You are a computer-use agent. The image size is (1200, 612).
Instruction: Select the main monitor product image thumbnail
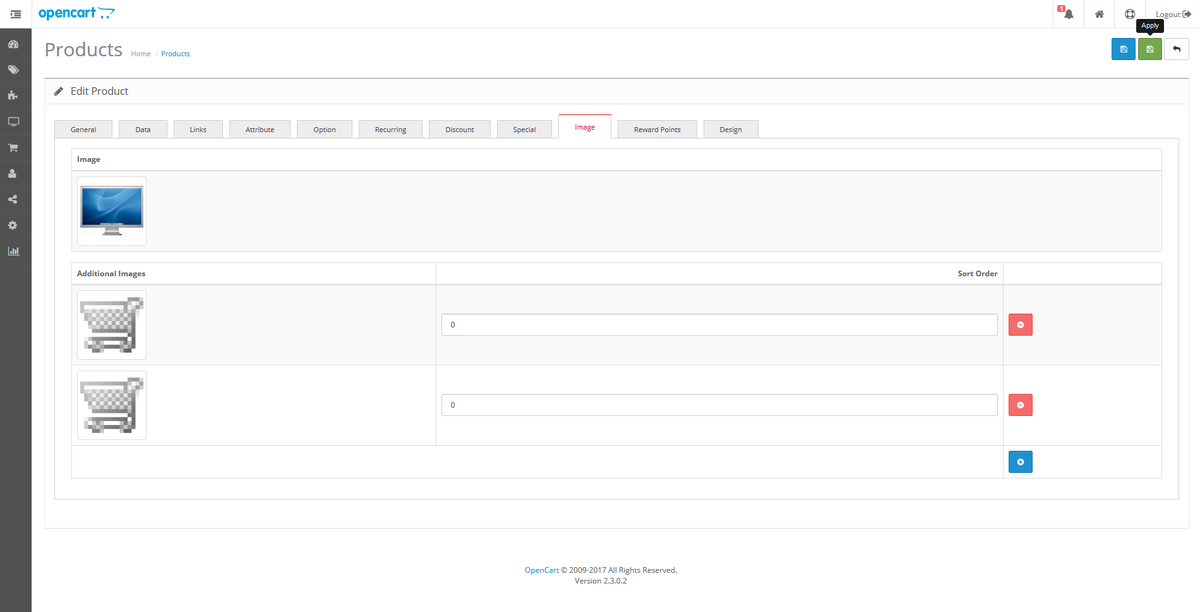click(x=111, y=211)
